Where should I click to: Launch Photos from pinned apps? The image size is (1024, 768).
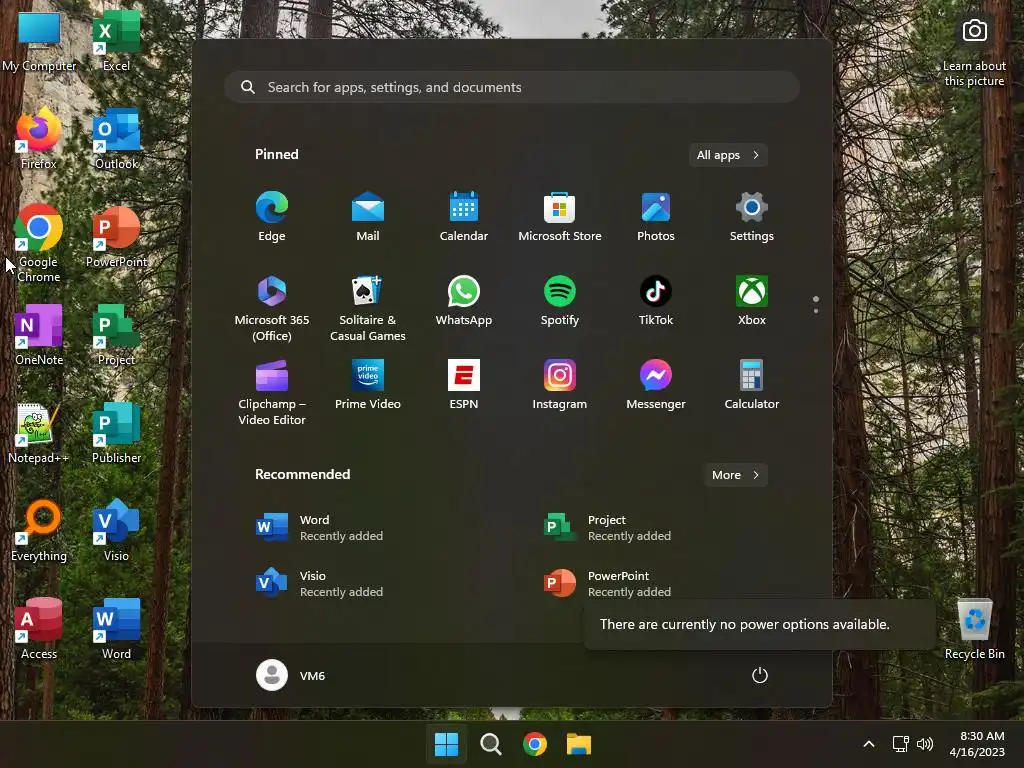(x=656, y=217)
